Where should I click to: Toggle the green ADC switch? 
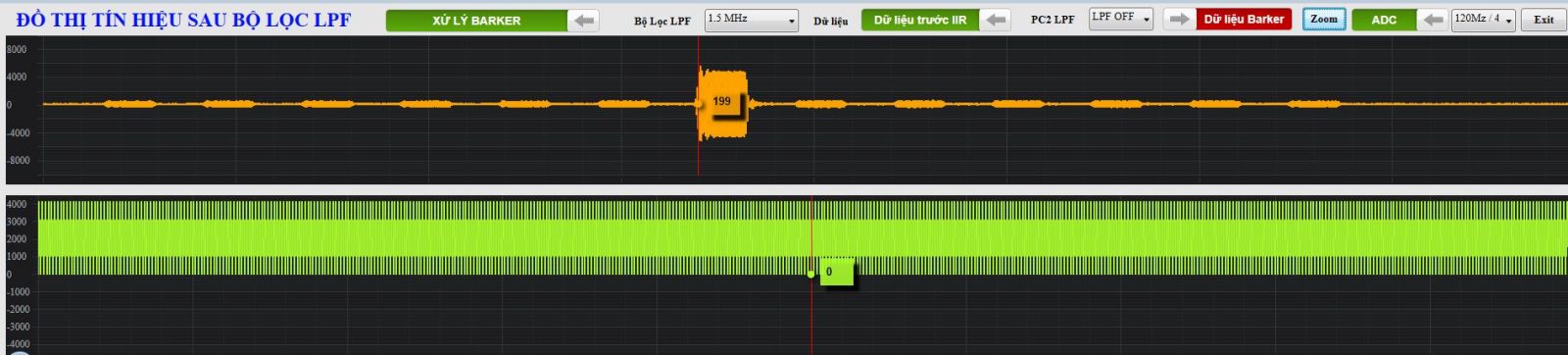pos(1384,20)
